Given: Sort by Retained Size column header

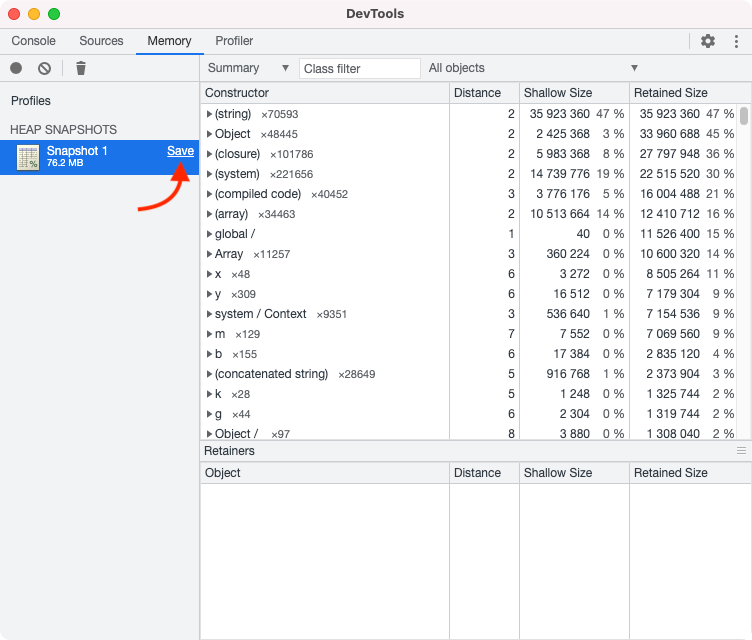Looking at the screenshot, I should coord(670,93).
